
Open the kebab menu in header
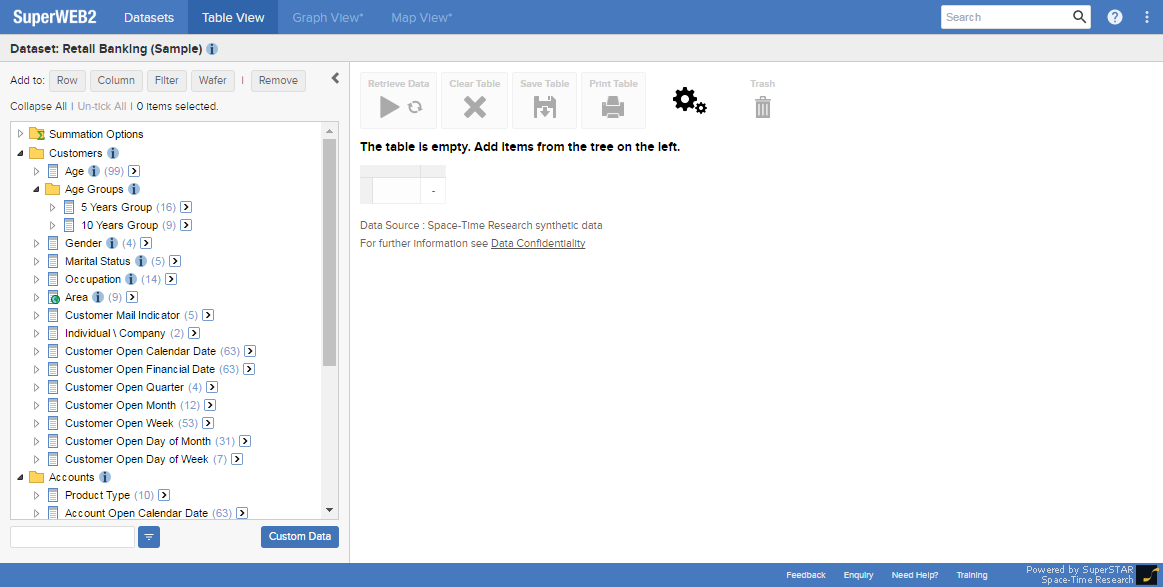point(1147,17)
